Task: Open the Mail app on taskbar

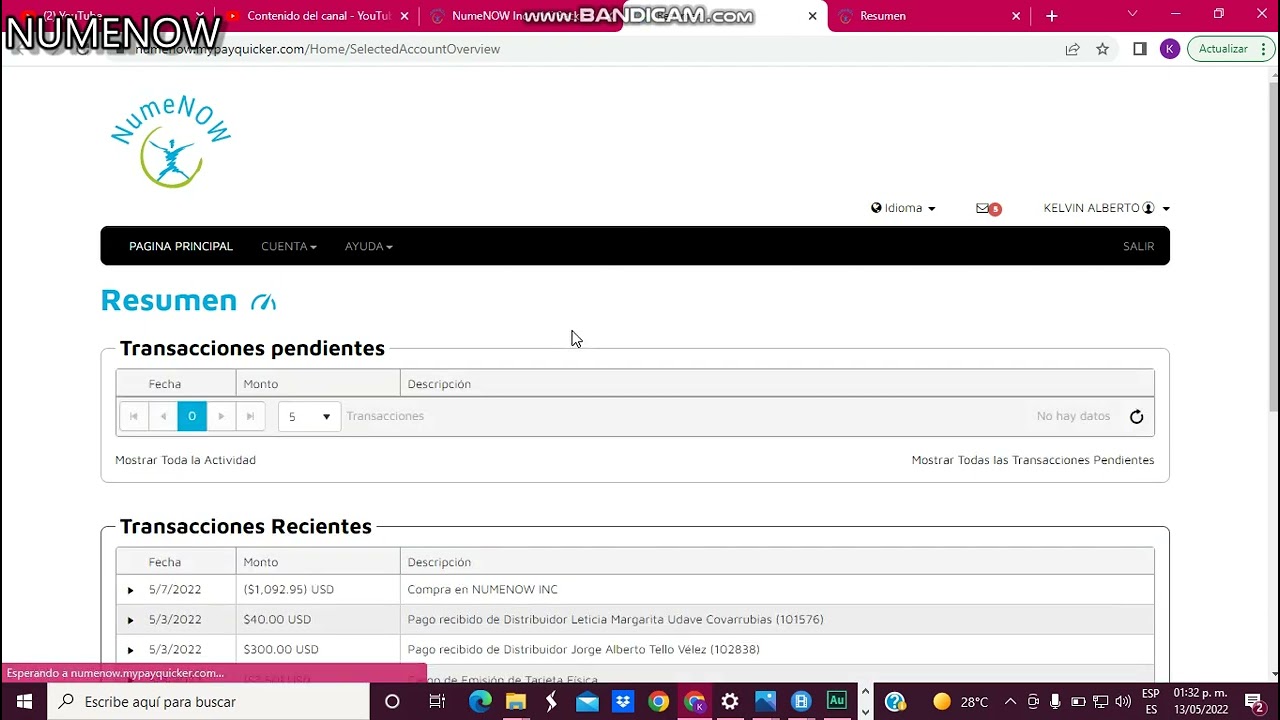Action: pyautogui.click(x=587, y=702)
